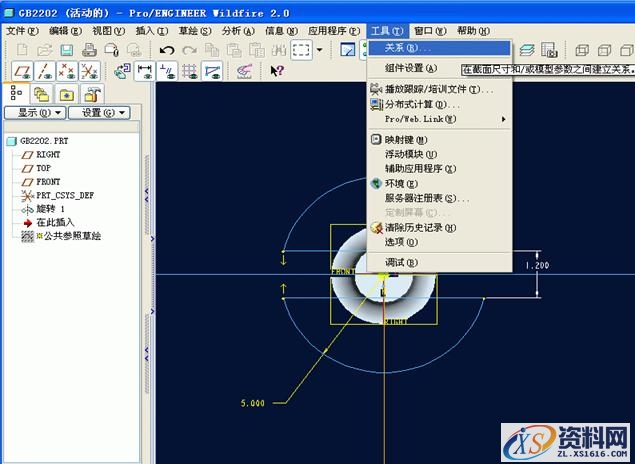The image size is (635, 464).
Task: Open the 帮助 menu
Action: point(473,31)
